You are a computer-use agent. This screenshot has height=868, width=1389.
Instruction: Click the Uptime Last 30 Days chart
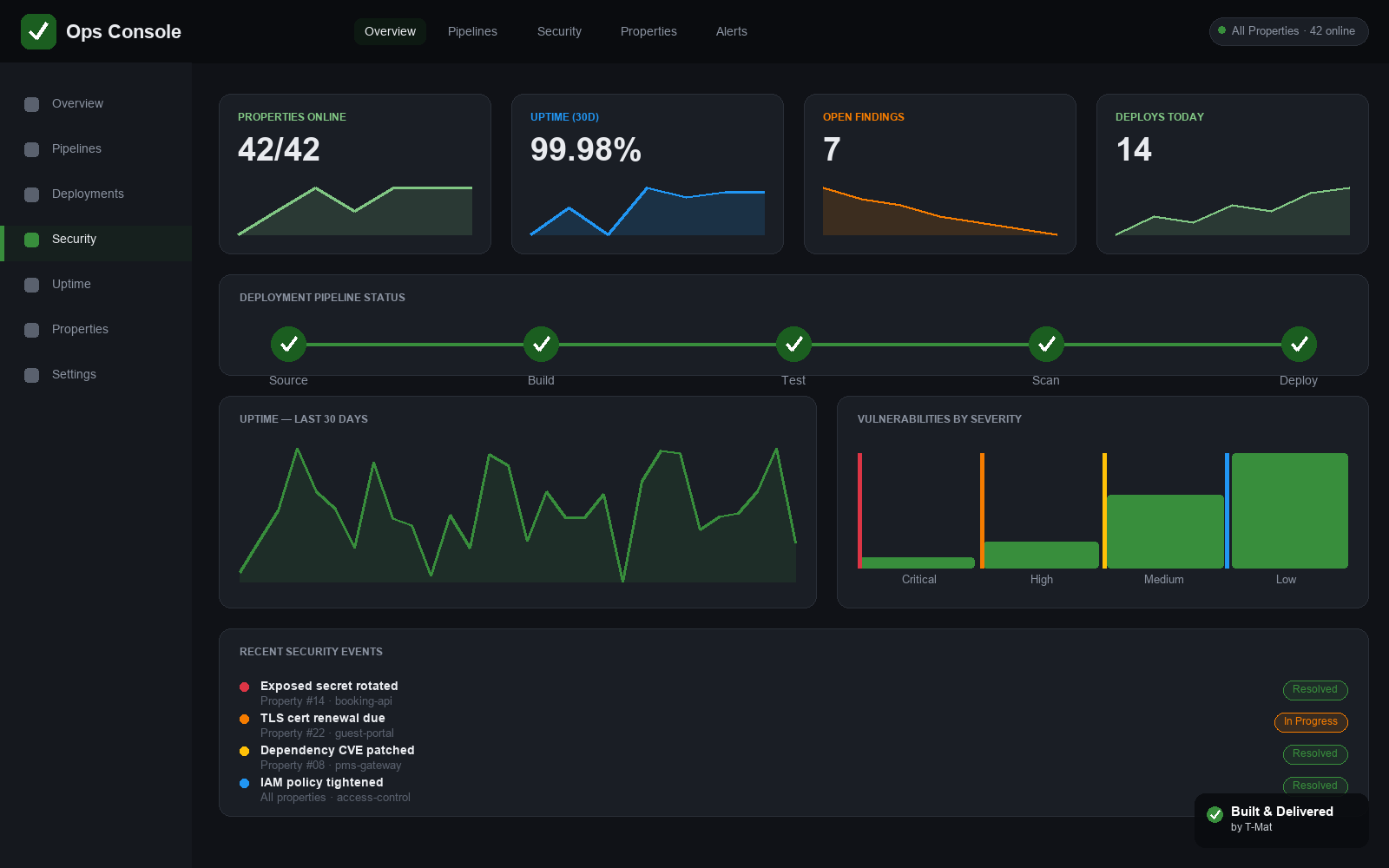pos(517,514)
